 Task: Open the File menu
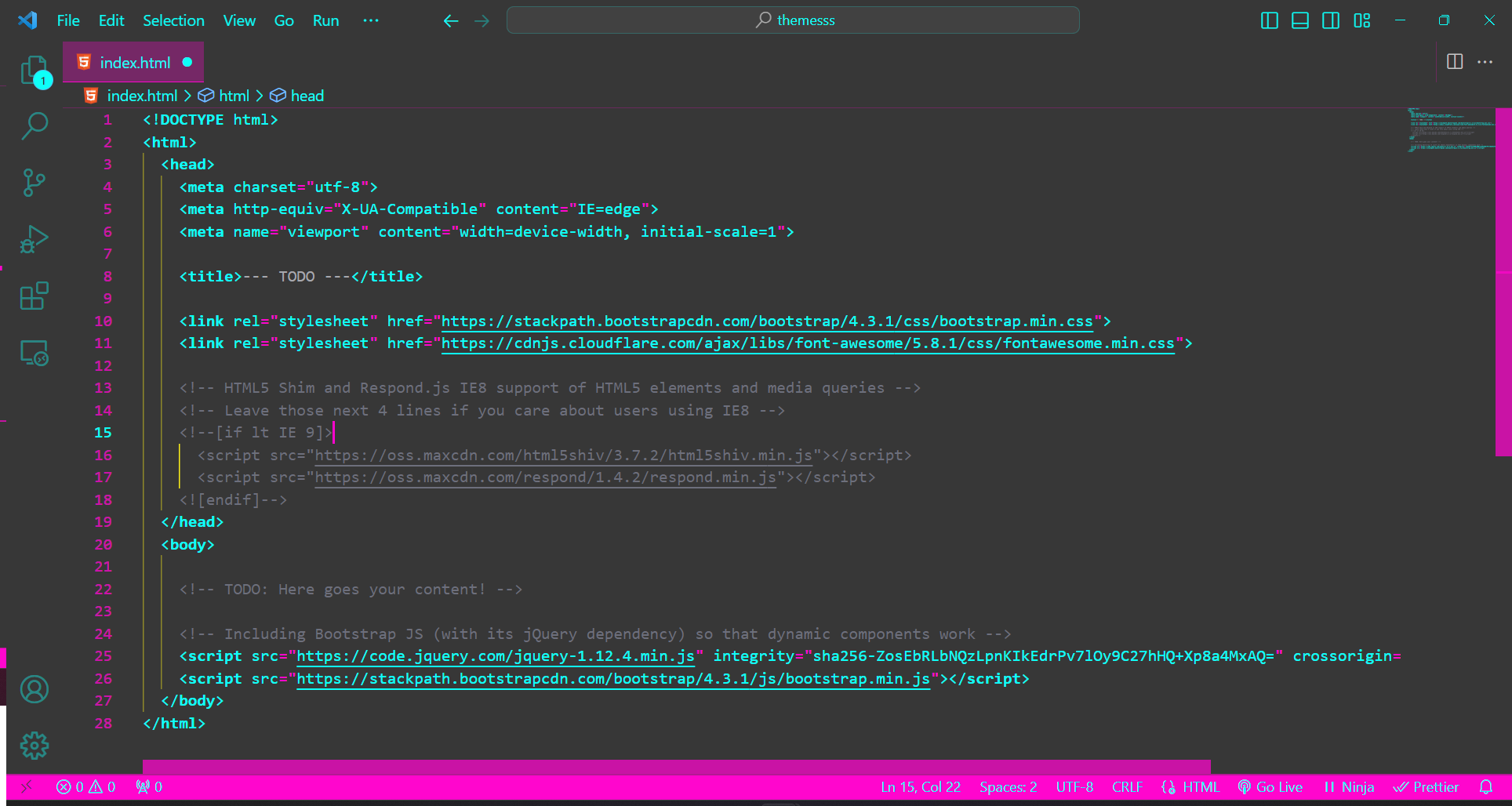click(x=68, y=21)
